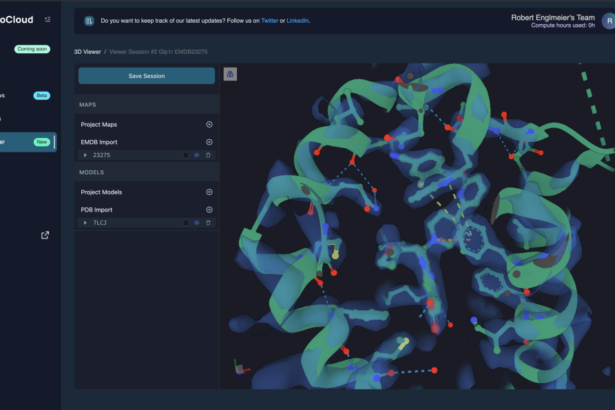Open the external link icon in sidebar
The height and width of the screenshot is (410, 615).
[x=44, y=235]
